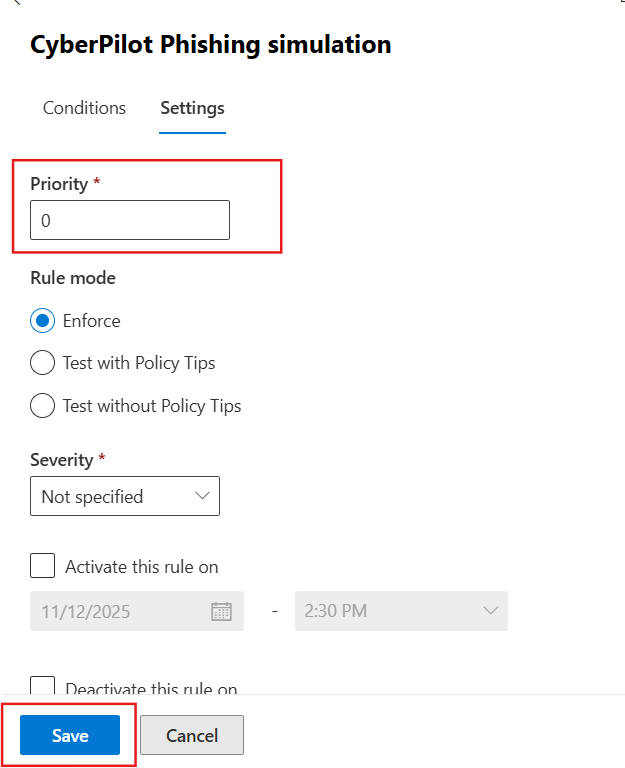Open the Severity 'Not specified' dropdown

(125, 496)
